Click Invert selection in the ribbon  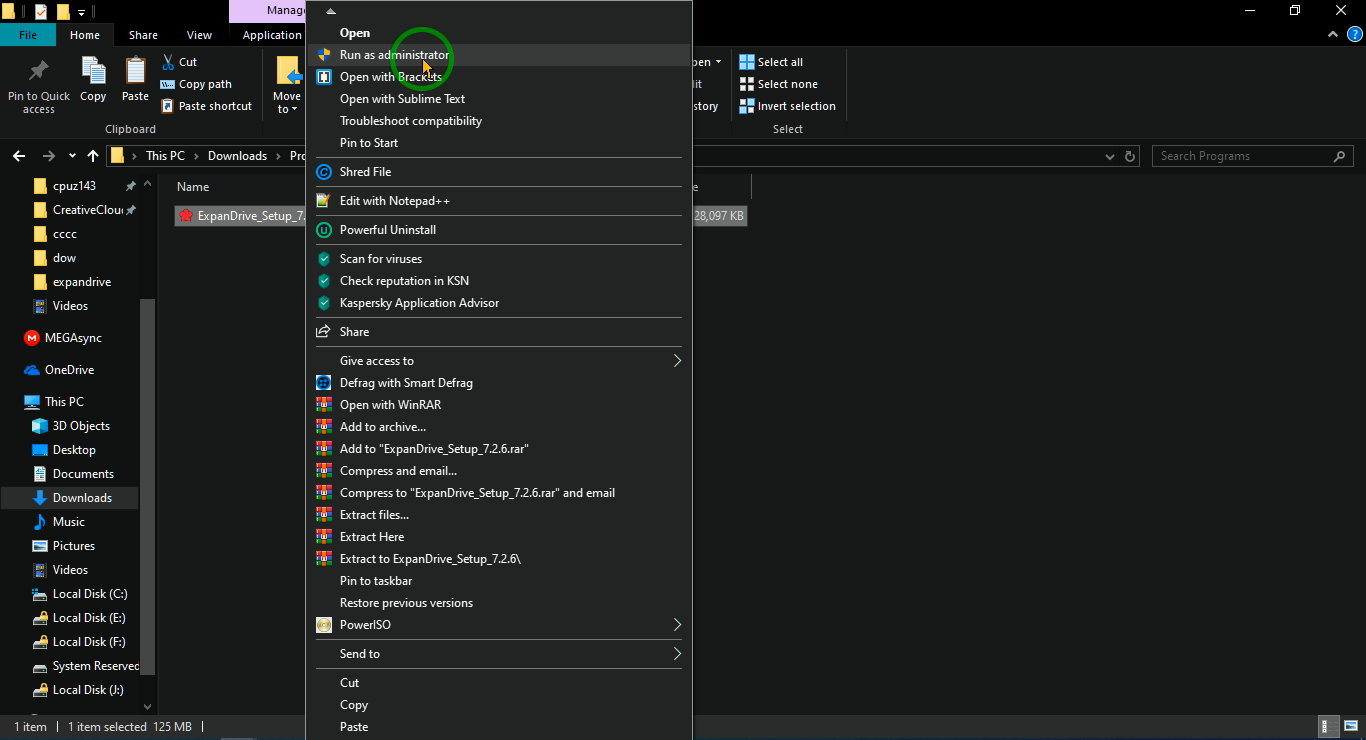[x=787, y=106]
